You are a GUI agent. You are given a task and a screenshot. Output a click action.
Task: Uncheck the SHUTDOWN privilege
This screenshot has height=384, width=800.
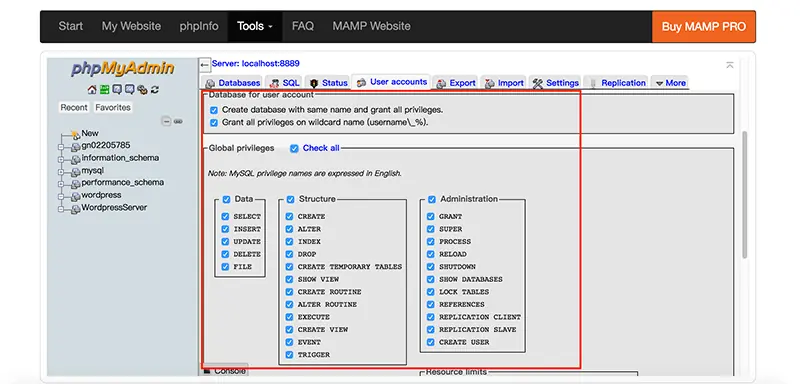431,267
